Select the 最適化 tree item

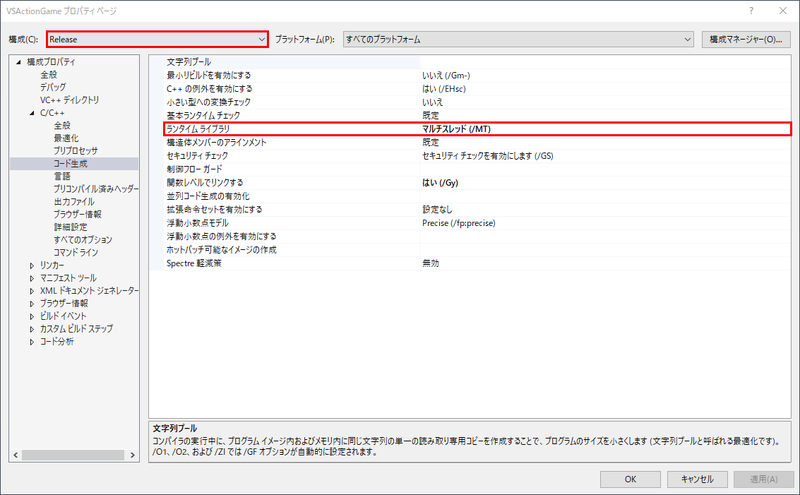point(66,138)
